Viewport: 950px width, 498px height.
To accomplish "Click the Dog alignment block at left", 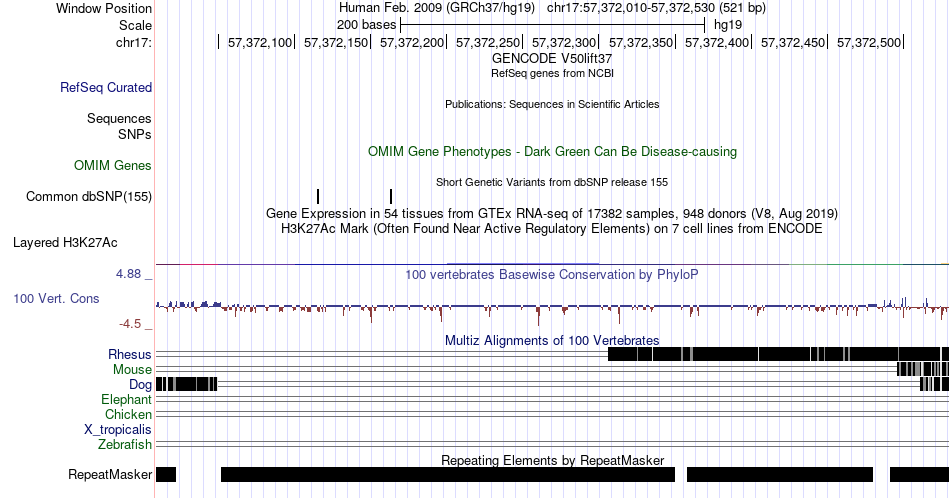I will (187, 384).
